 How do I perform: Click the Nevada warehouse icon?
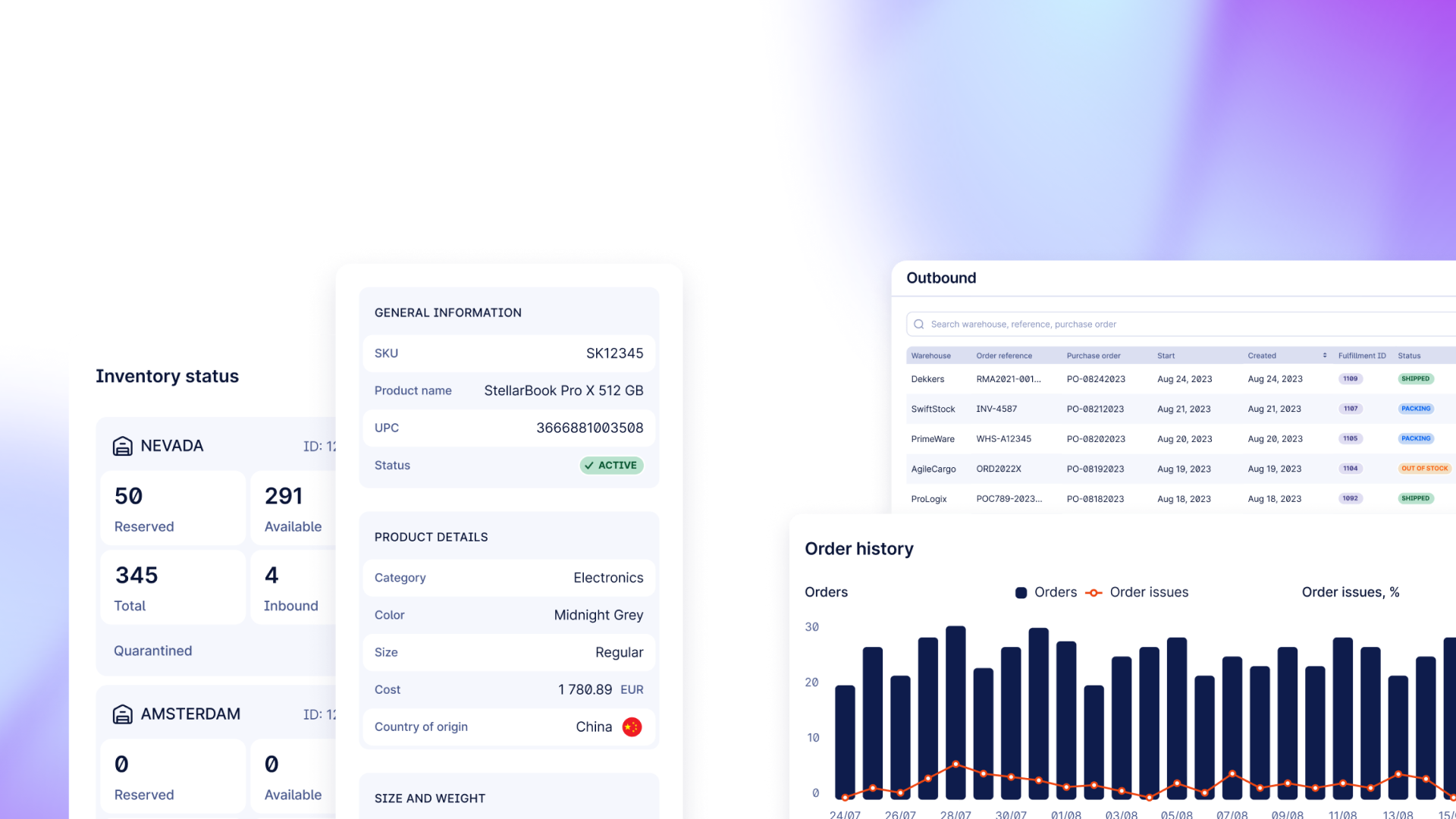pos(122,446)
